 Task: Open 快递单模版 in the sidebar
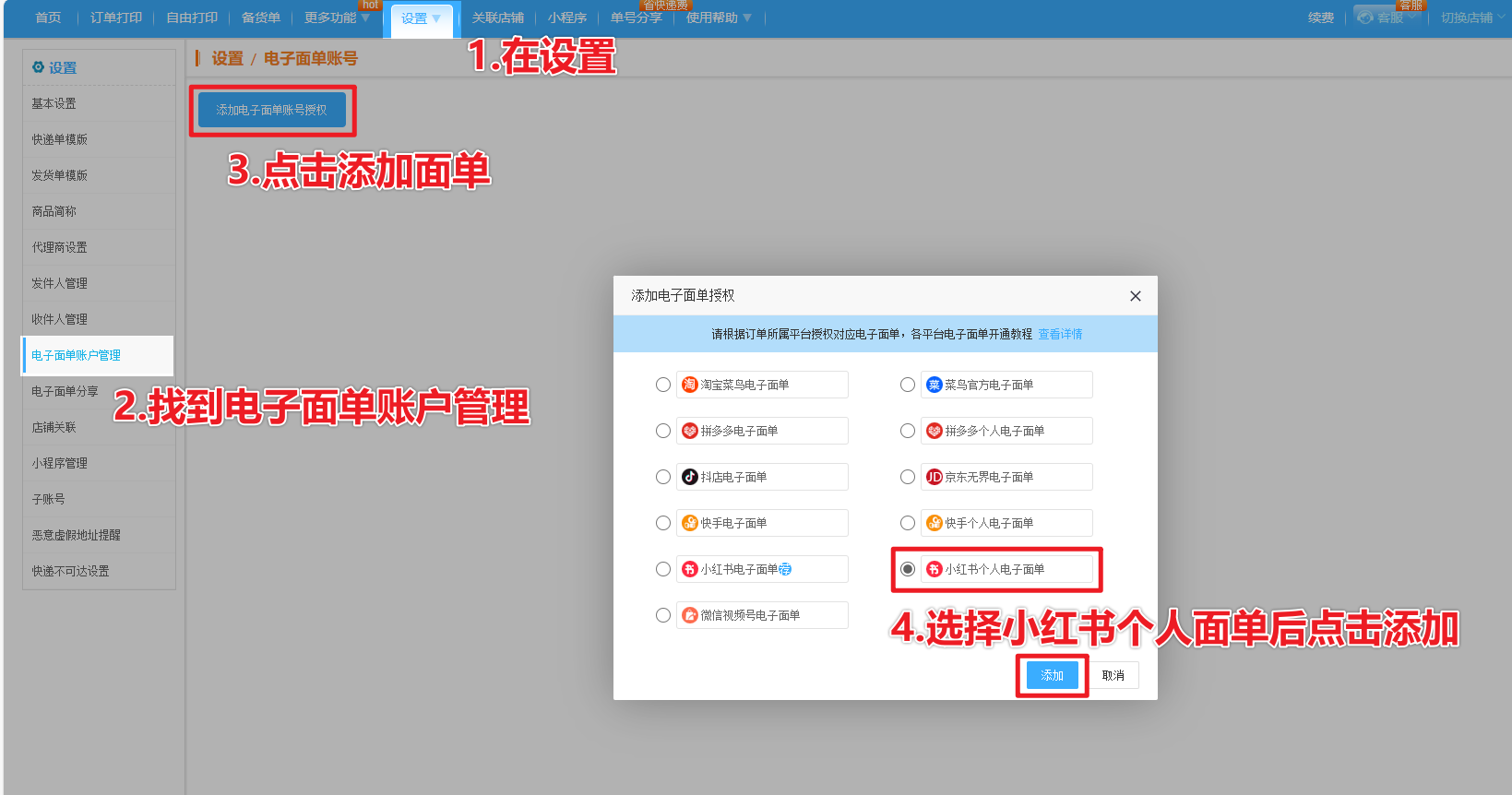[x=60, y=139]
